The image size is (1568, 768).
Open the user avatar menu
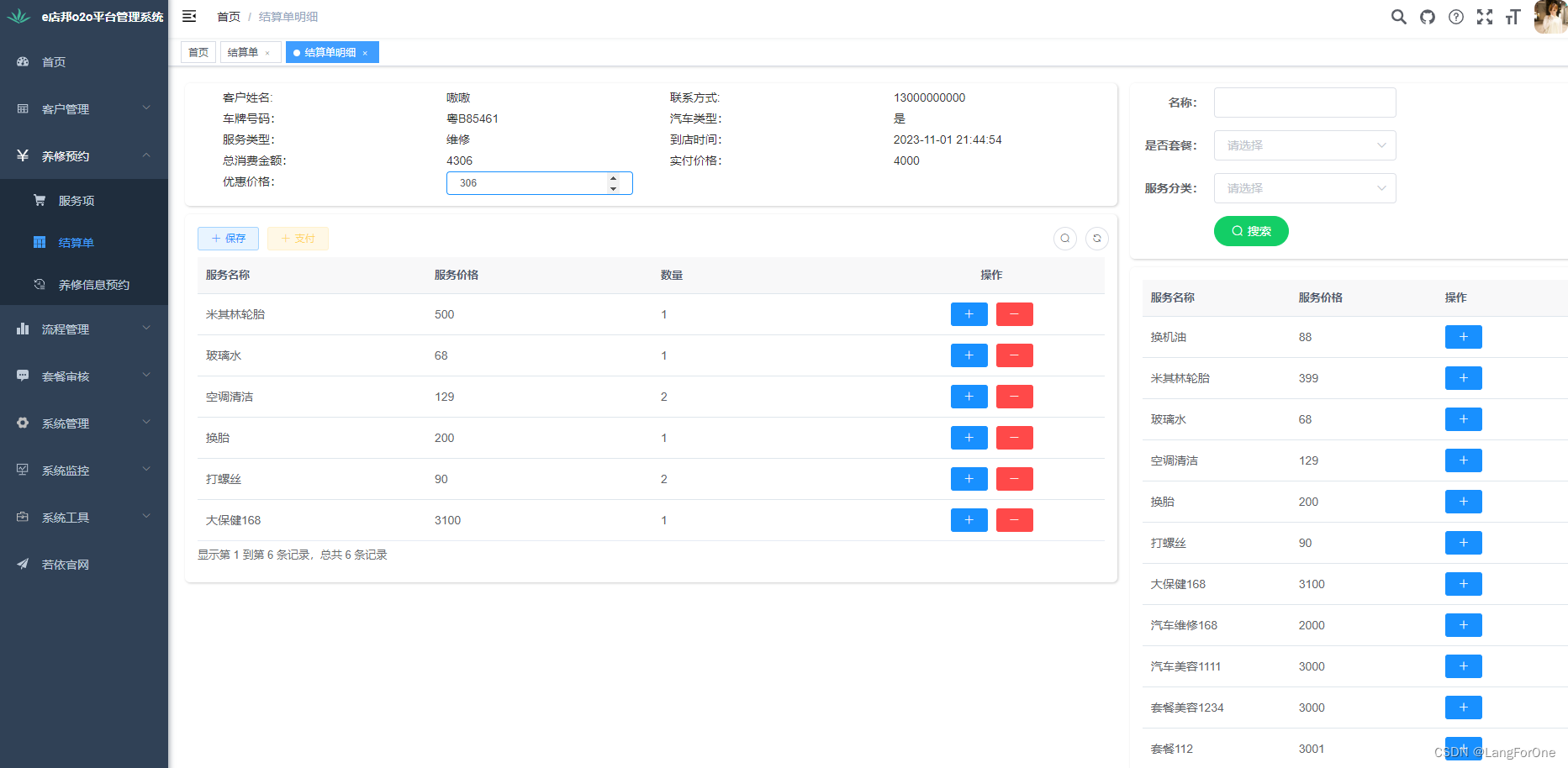pyautogui.click(x=1550, y=17)
